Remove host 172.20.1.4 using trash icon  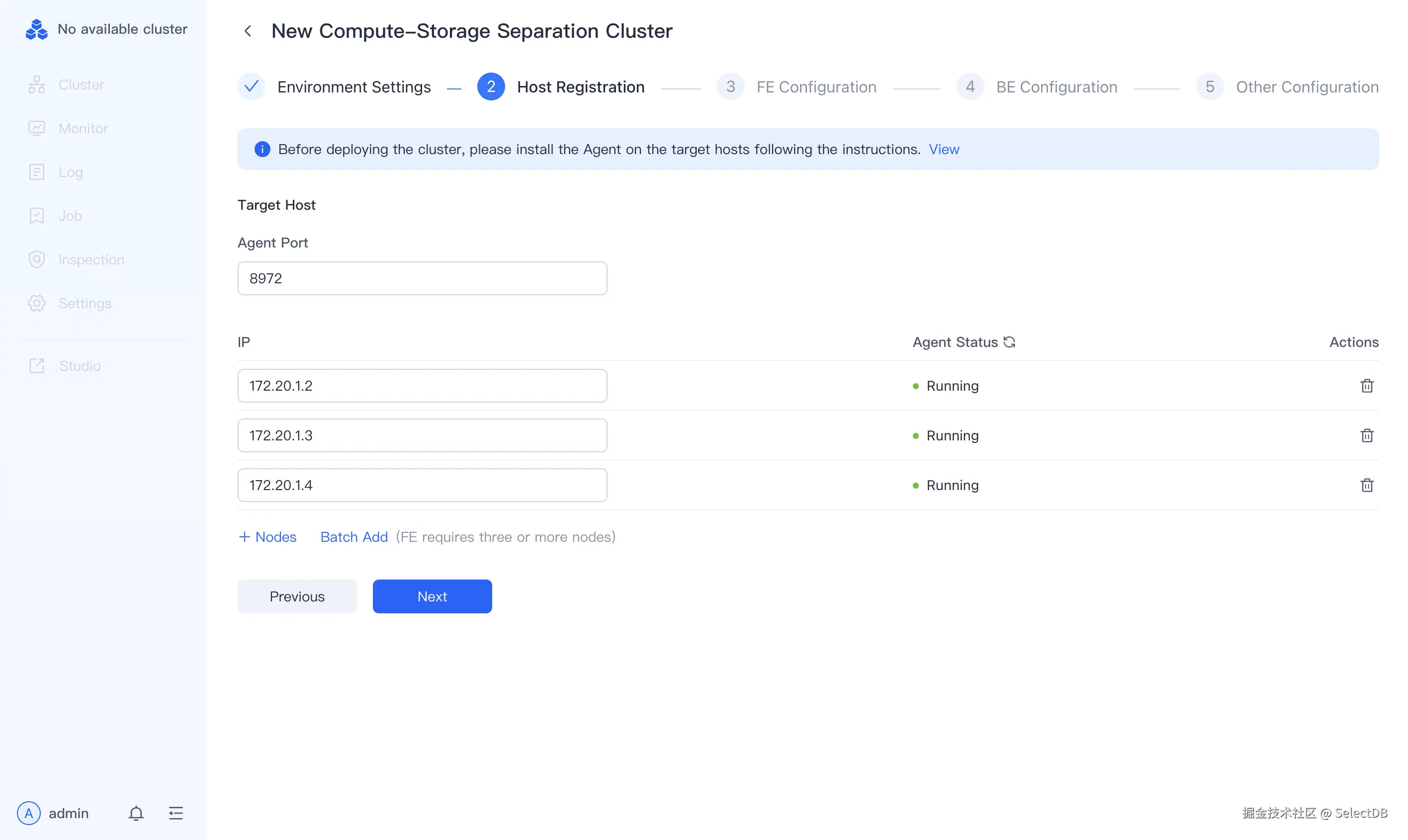point(1366,485)
